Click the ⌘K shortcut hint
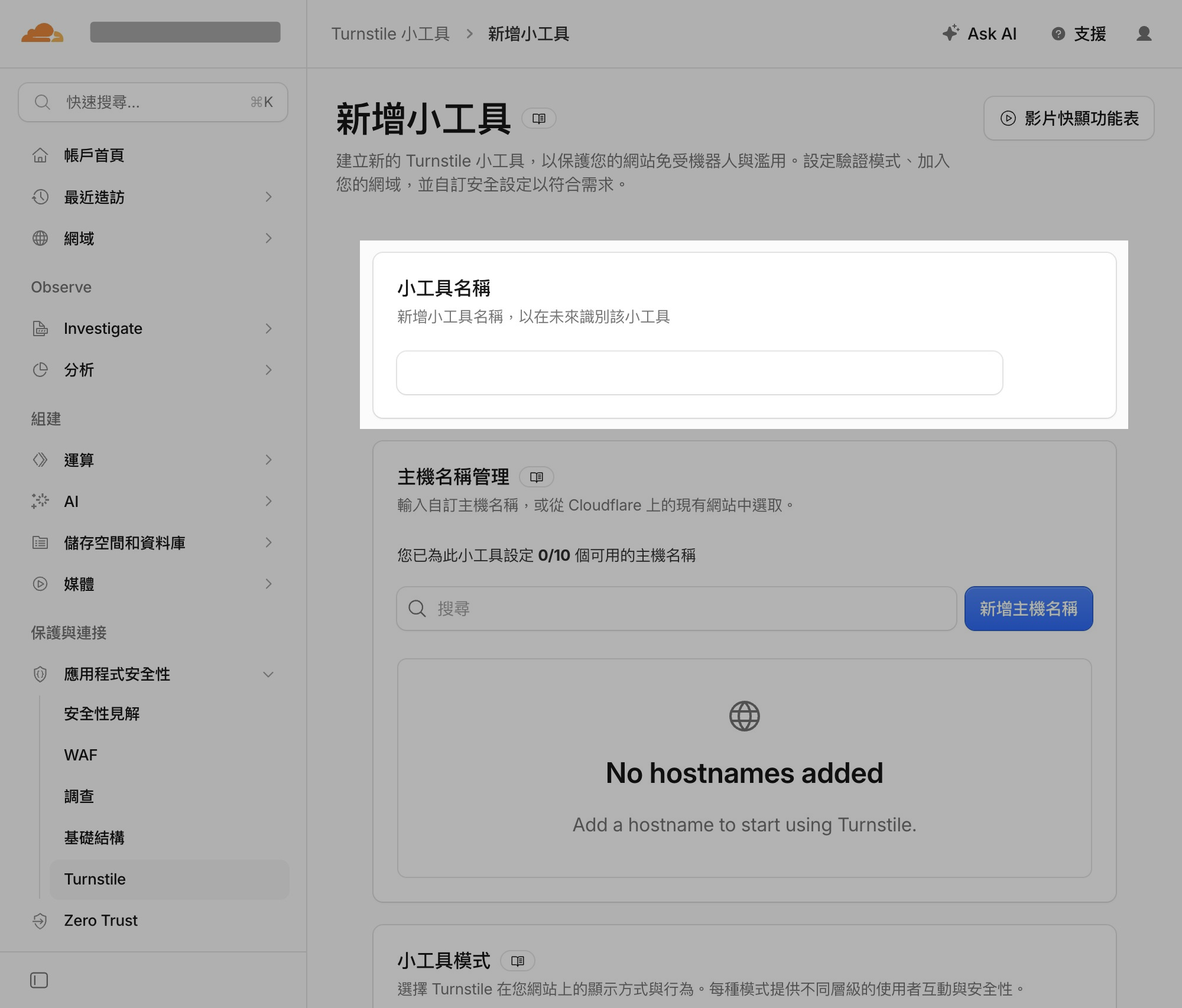The width and height of the screenshot is (1182, 1008). pyautogui.click(x=262, y=102)
